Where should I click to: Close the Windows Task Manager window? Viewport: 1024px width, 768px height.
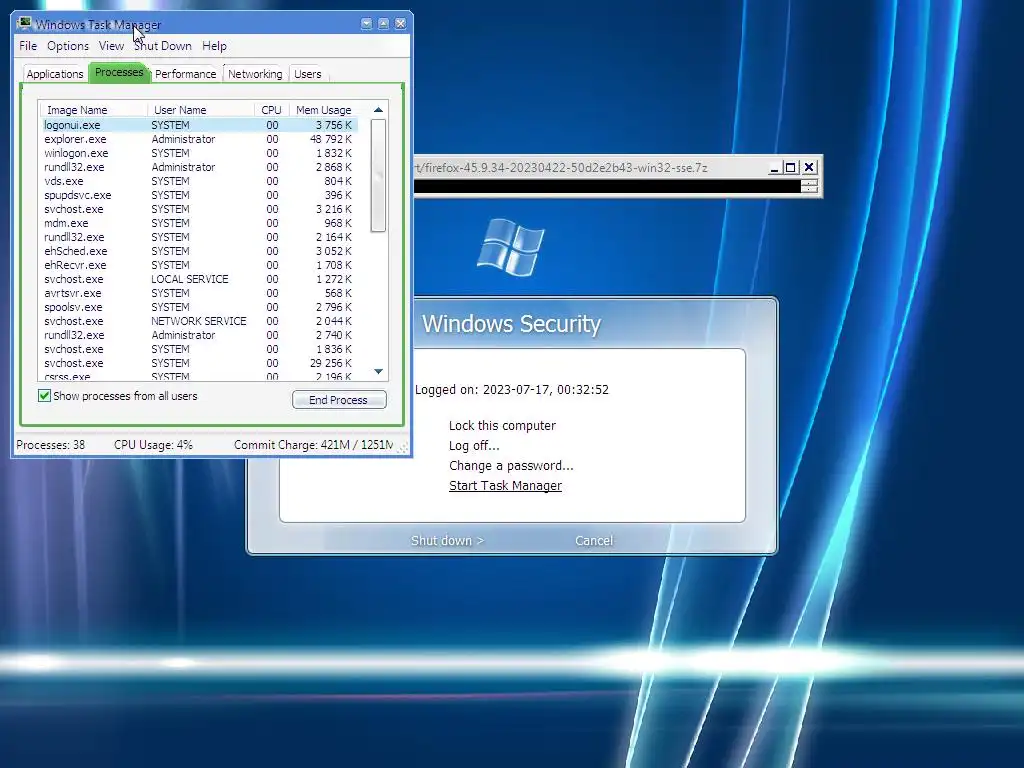tap(400, 24)
